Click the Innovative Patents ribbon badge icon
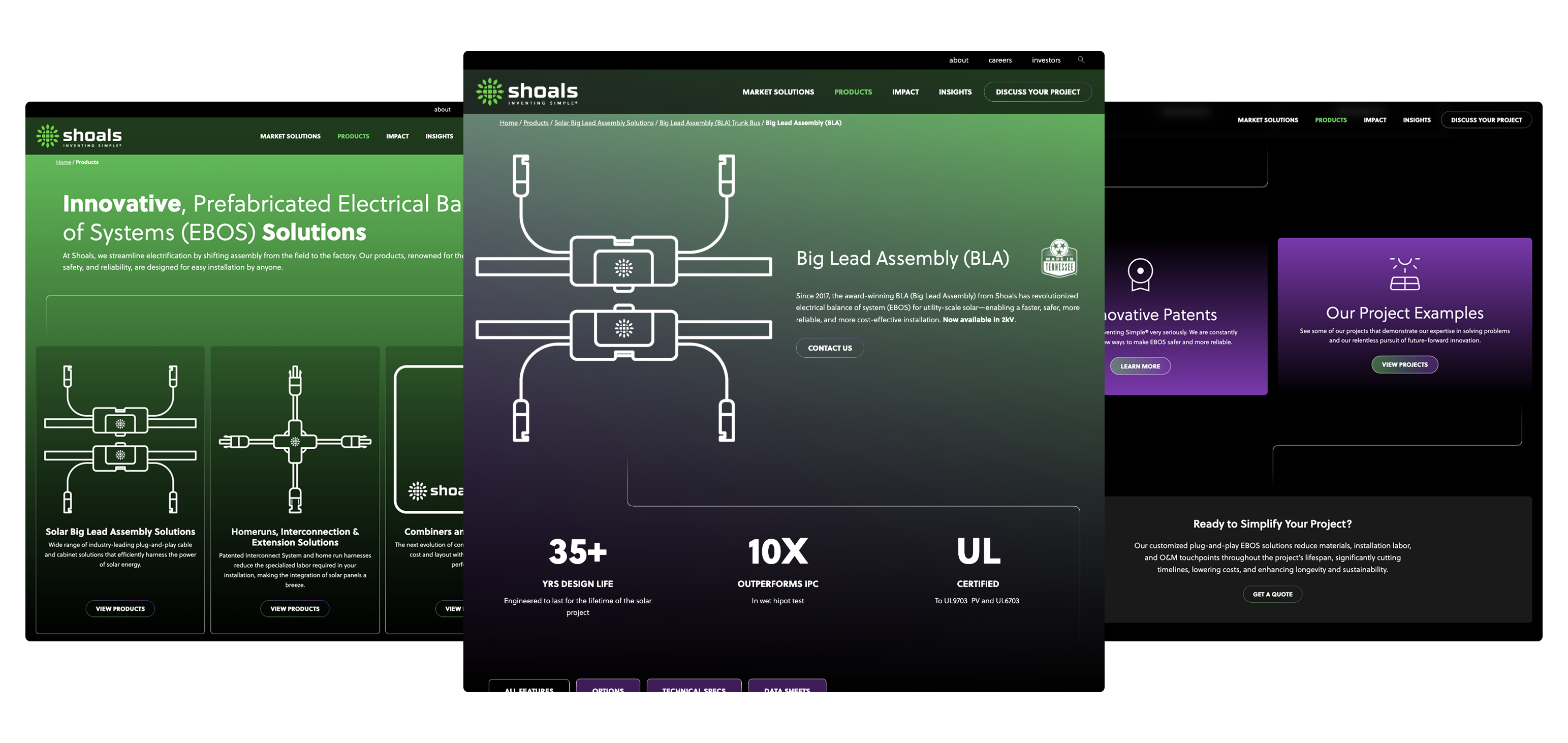Screen dimensions: 1568x743 pos(1140,274)
